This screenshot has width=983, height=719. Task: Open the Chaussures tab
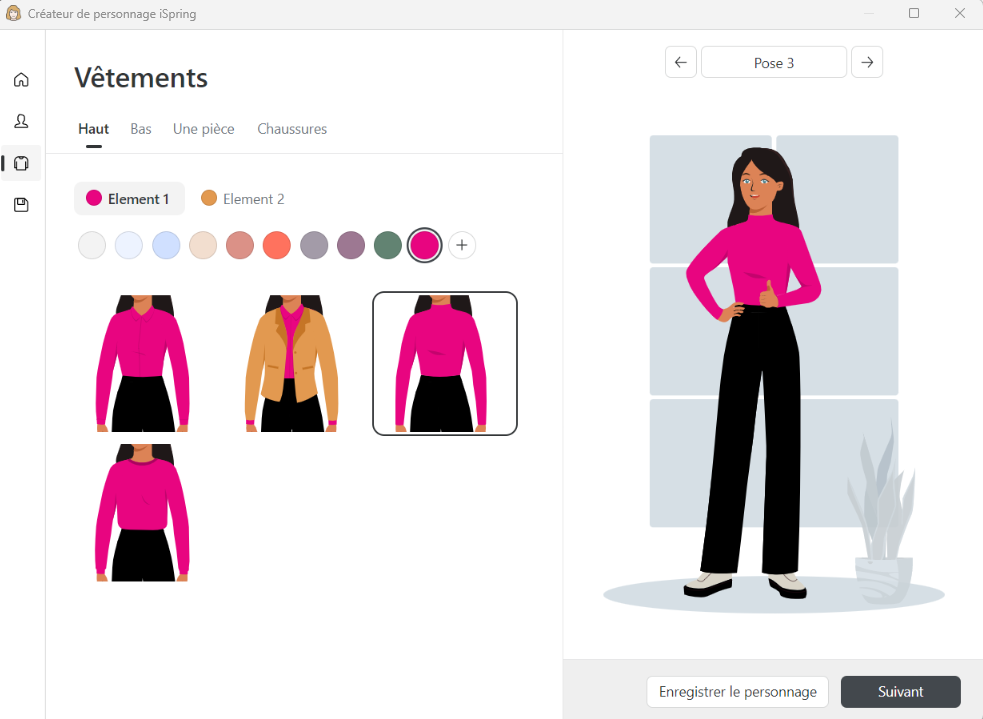[x=292, y=129]
